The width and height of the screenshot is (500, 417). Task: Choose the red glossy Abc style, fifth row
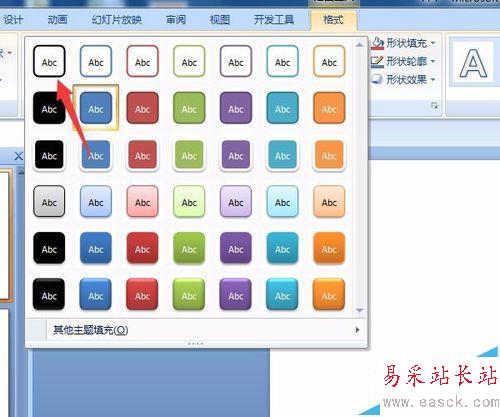tap(142, 248)
